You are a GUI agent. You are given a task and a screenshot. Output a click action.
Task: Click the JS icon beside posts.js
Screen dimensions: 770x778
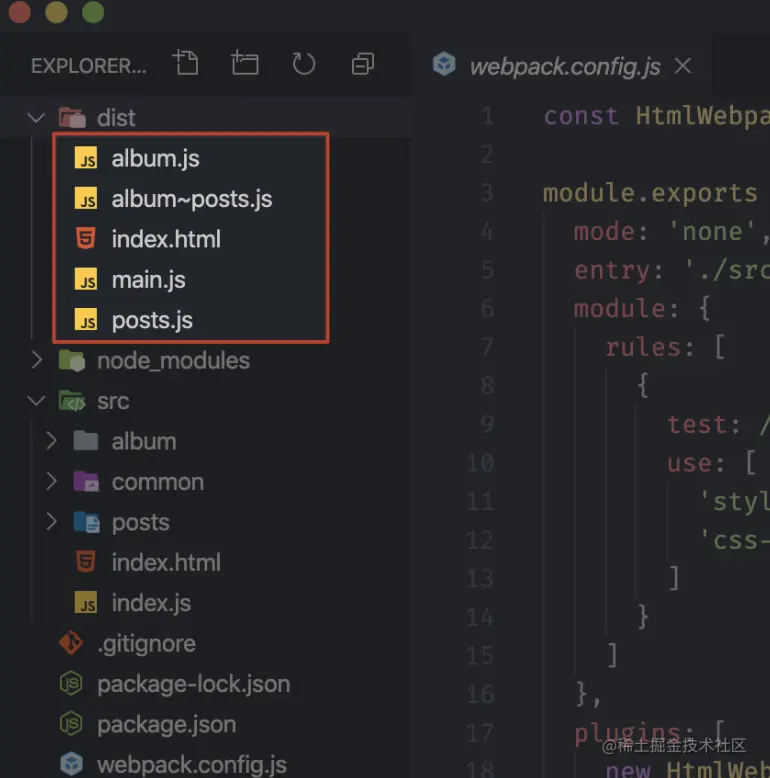[x=86, y=320]
